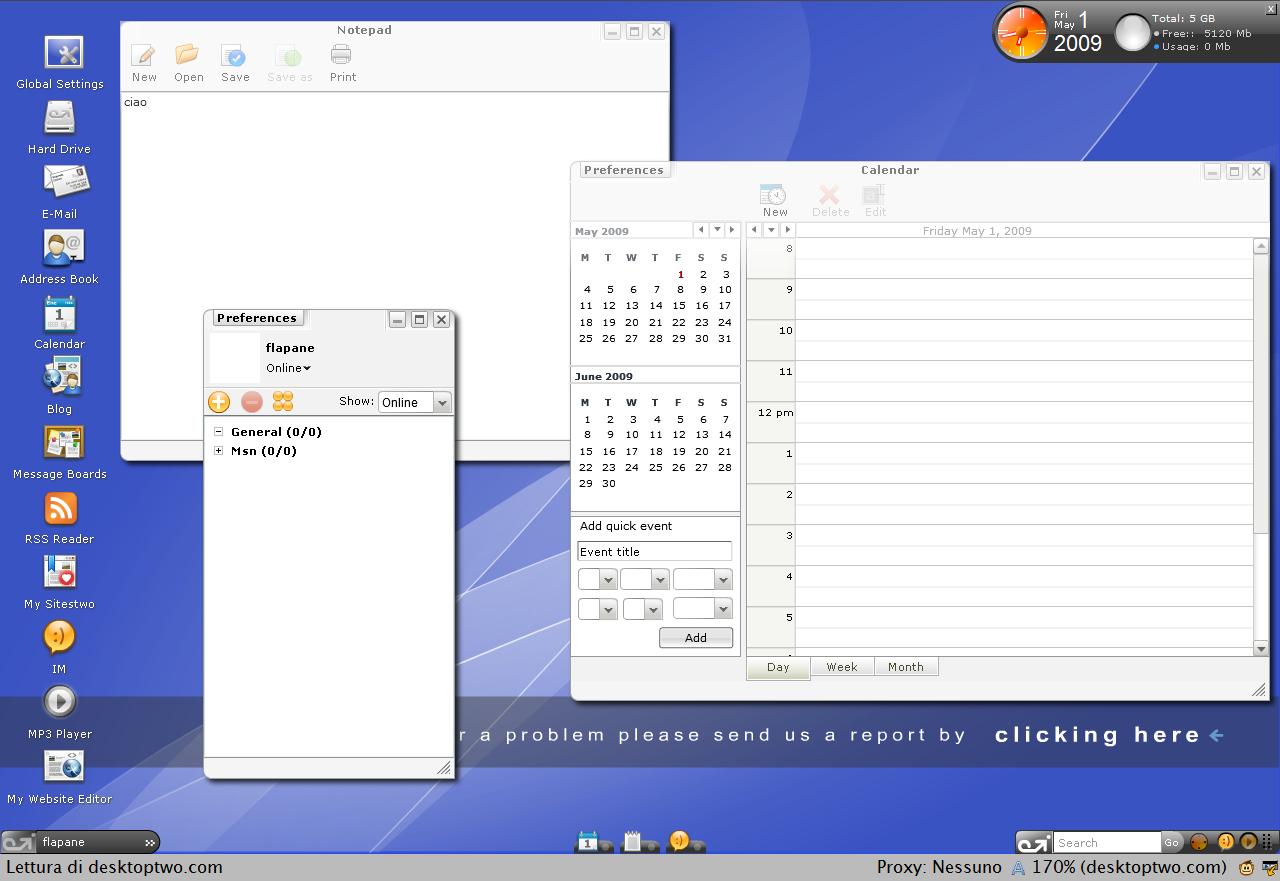Click the orange clock widget

coord(1022,31)
